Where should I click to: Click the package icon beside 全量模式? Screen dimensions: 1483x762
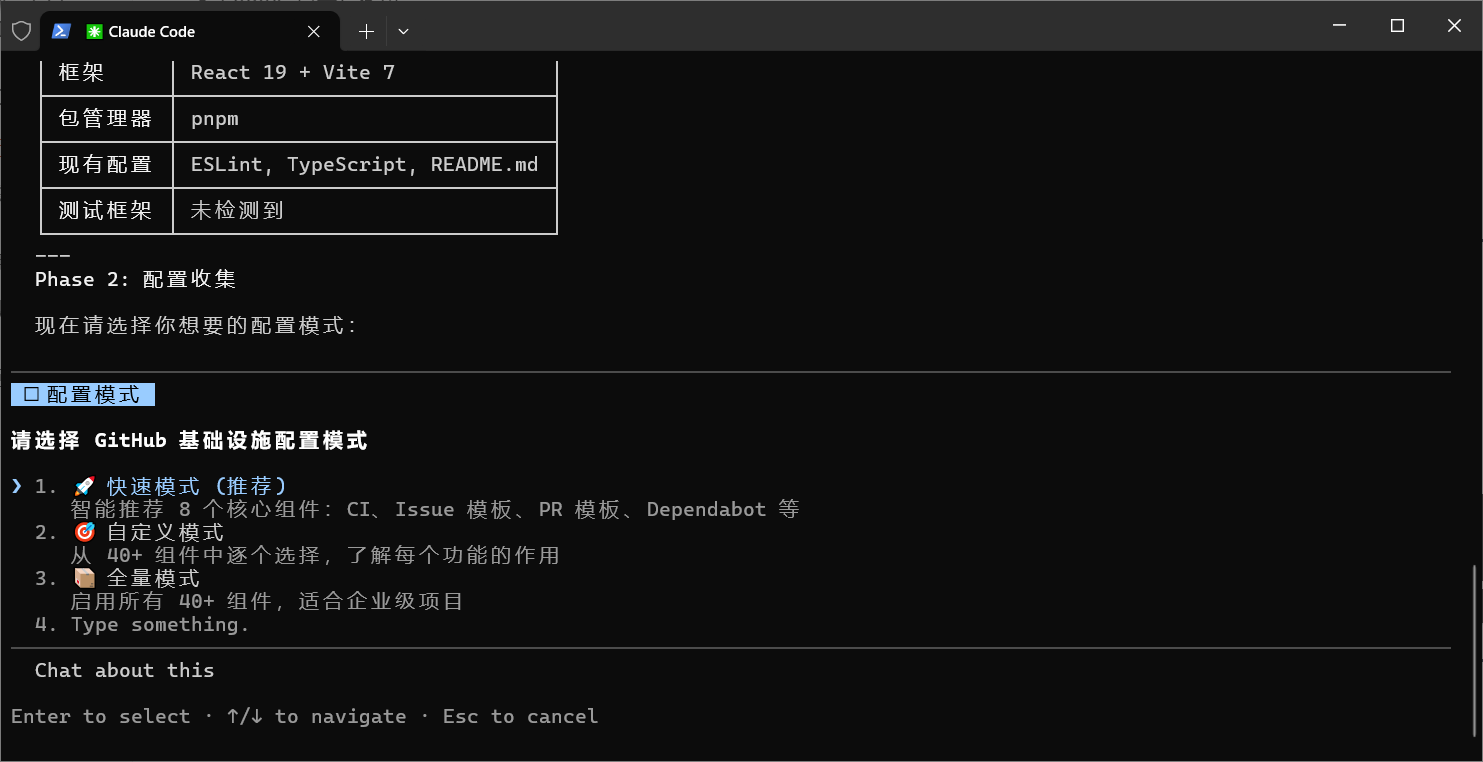tap(84, 577)
